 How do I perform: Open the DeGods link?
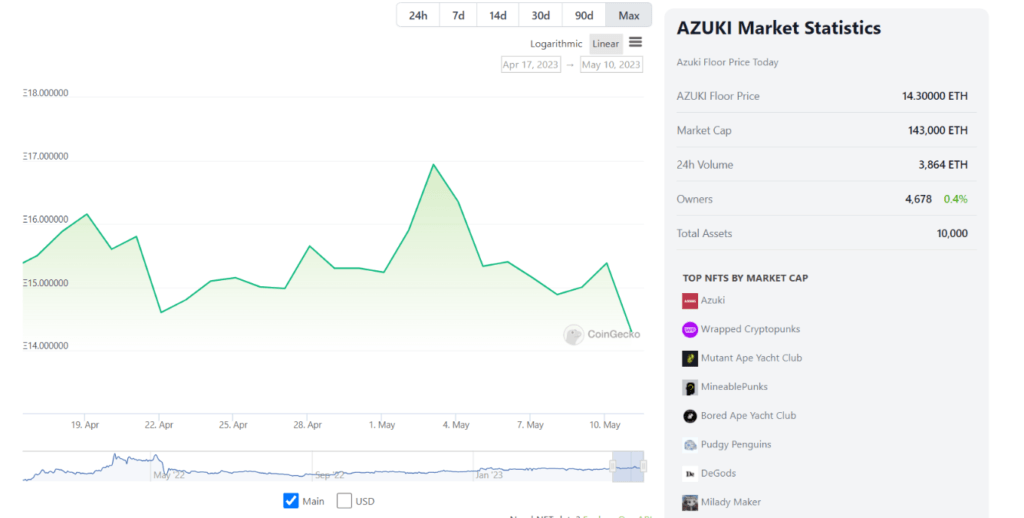click(x=718, y=474)
